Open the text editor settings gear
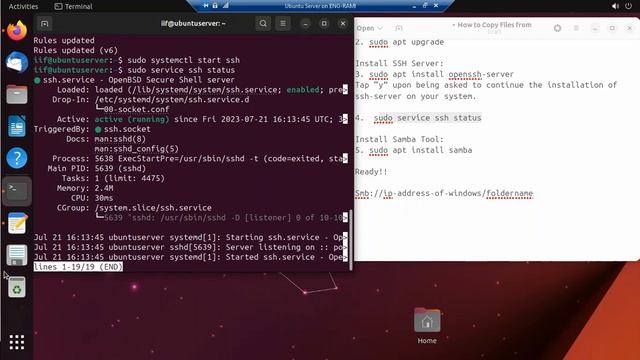The width and height of the screenshot is (640, 360). pos(557,28)
